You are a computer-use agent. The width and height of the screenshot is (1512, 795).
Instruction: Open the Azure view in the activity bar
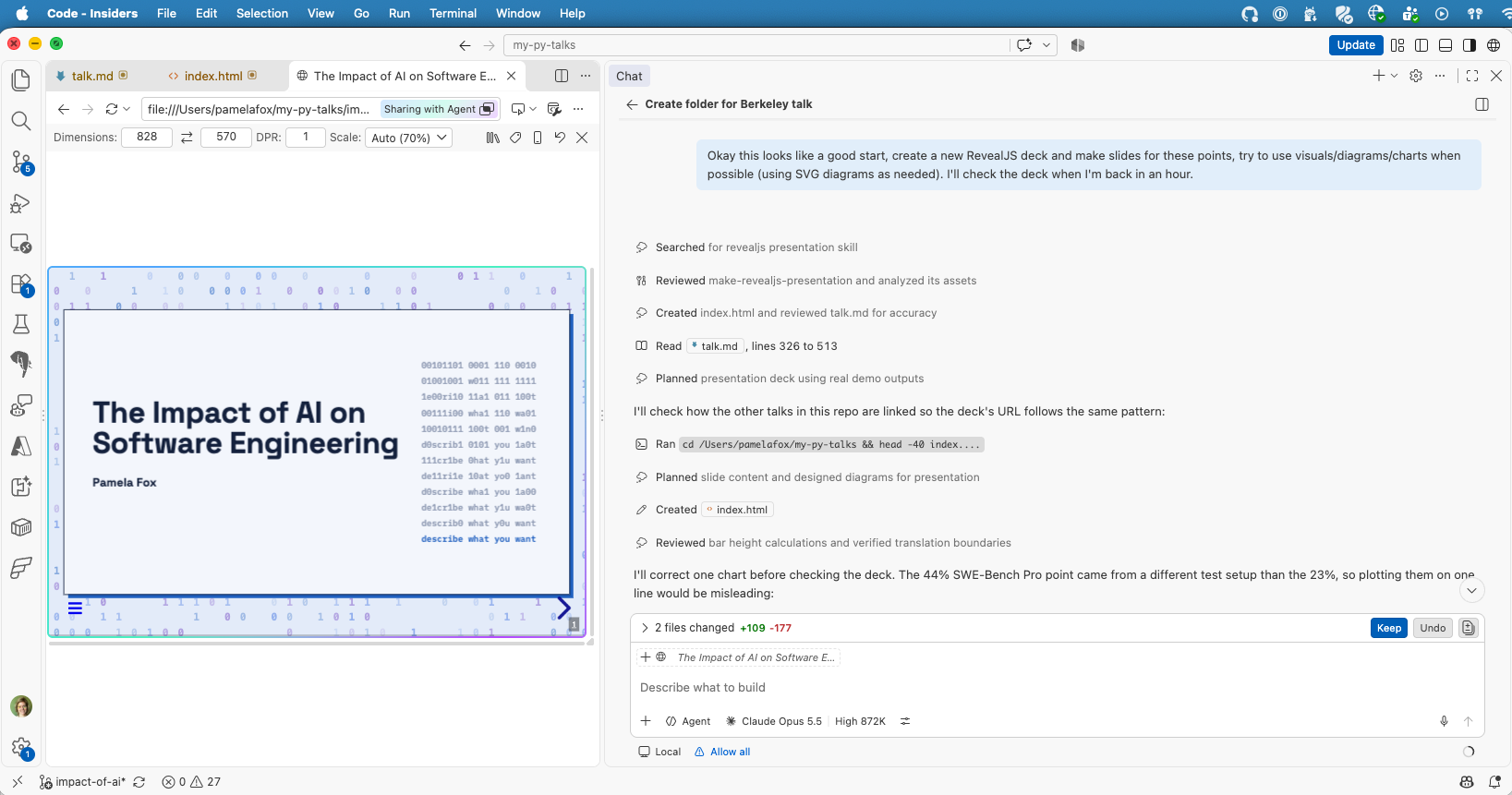click(20, 446)
